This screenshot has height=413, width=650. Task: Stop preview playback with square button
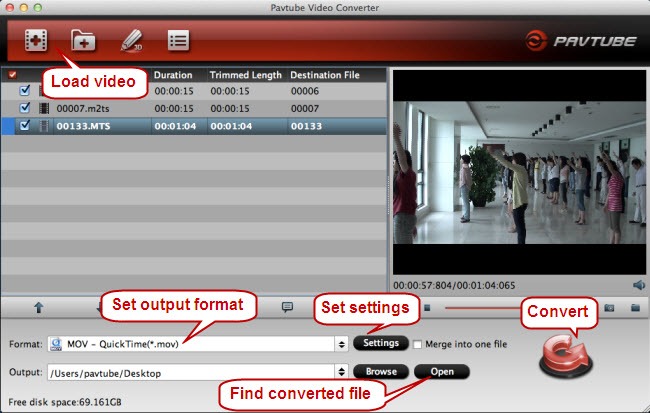427,308
